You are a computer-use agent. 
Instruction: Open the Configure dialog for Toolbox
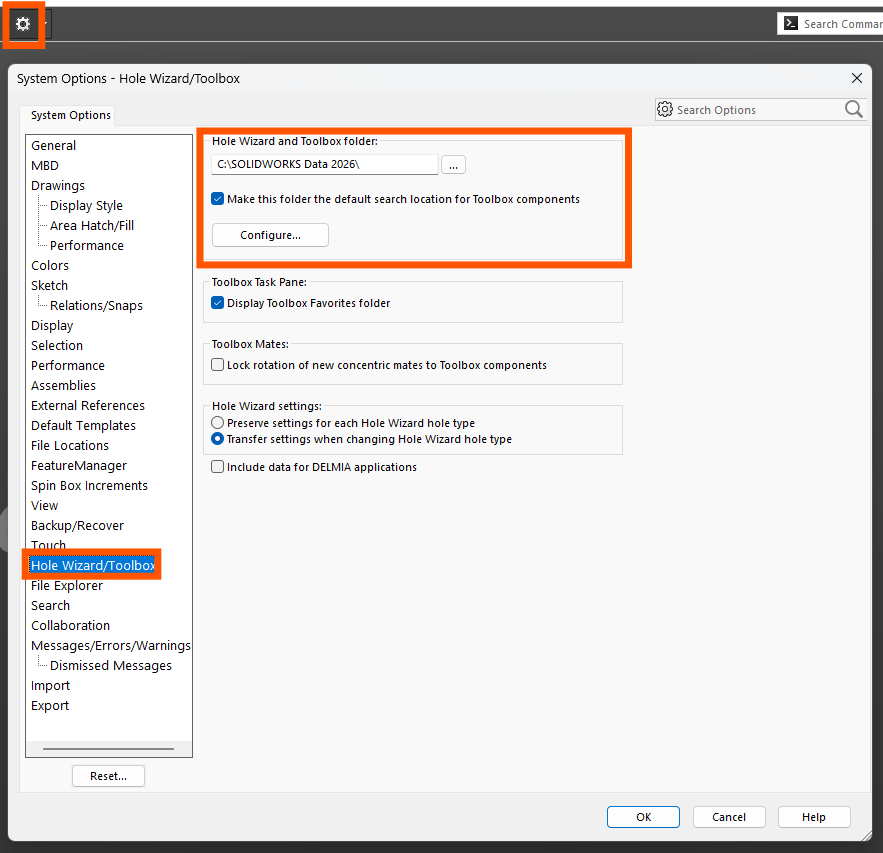pos(269,234)
